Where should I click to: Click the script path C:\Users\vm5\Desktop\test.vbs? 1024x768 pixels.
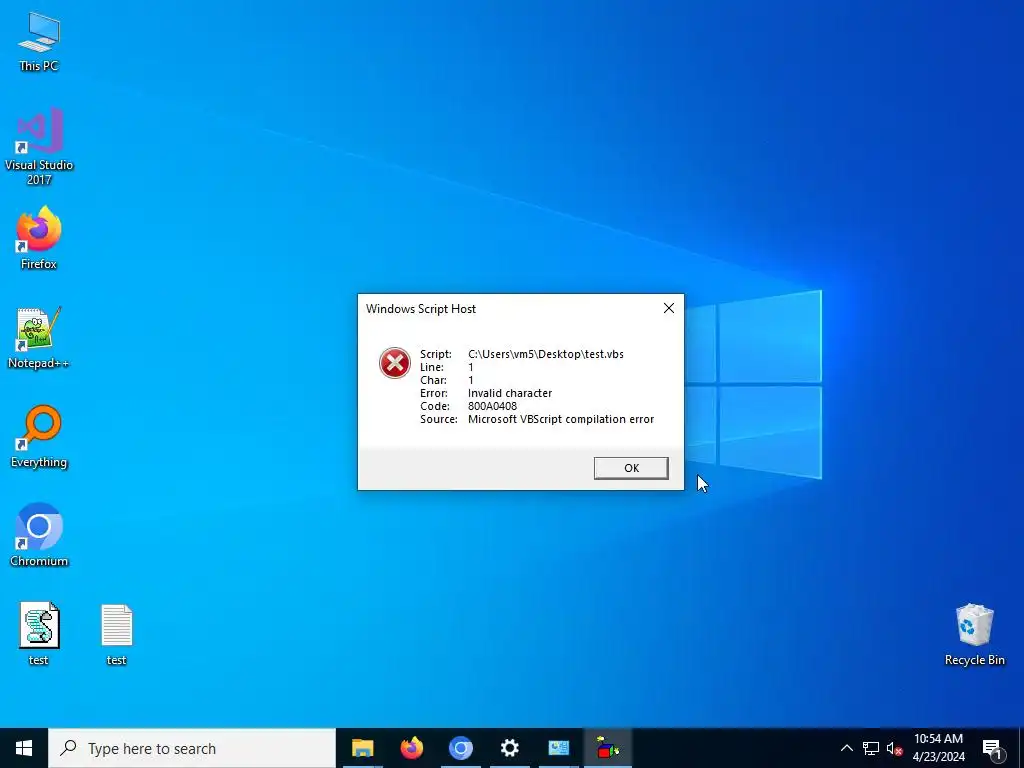(x=545, y=354)
